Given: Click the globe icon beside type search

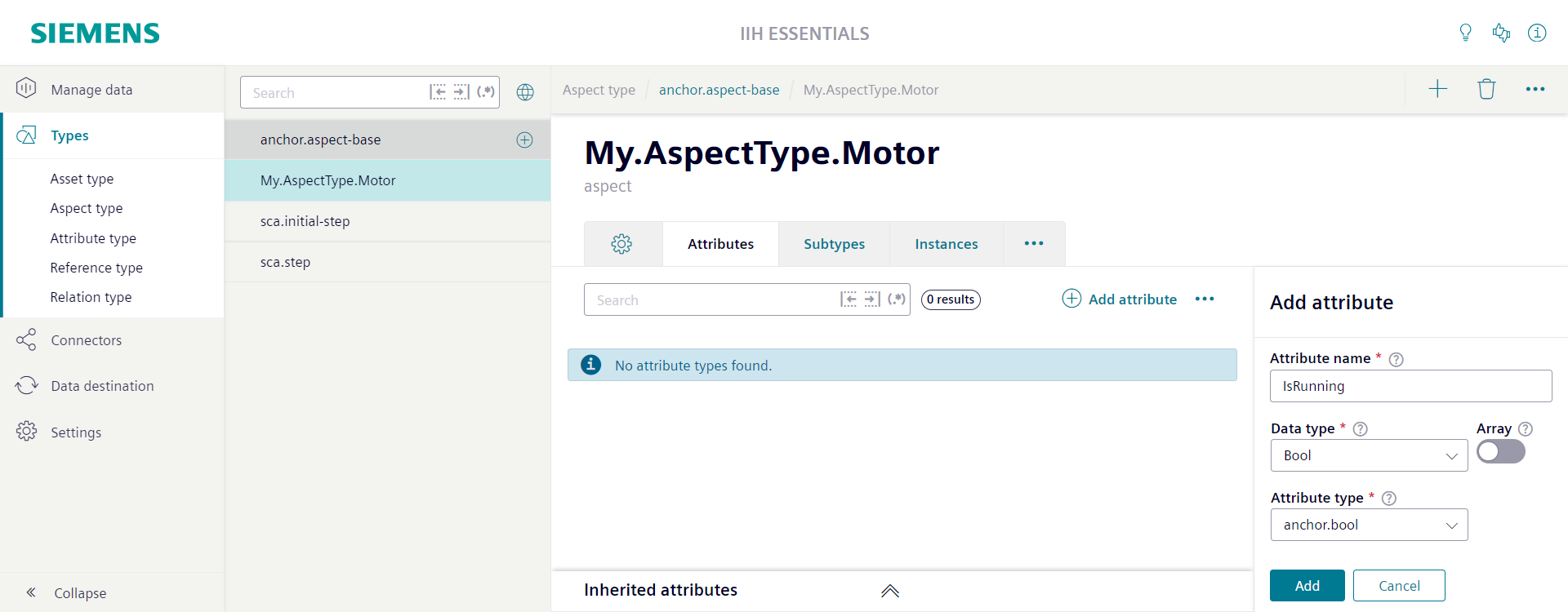Looking at the screenshot, I should point(525,92).
